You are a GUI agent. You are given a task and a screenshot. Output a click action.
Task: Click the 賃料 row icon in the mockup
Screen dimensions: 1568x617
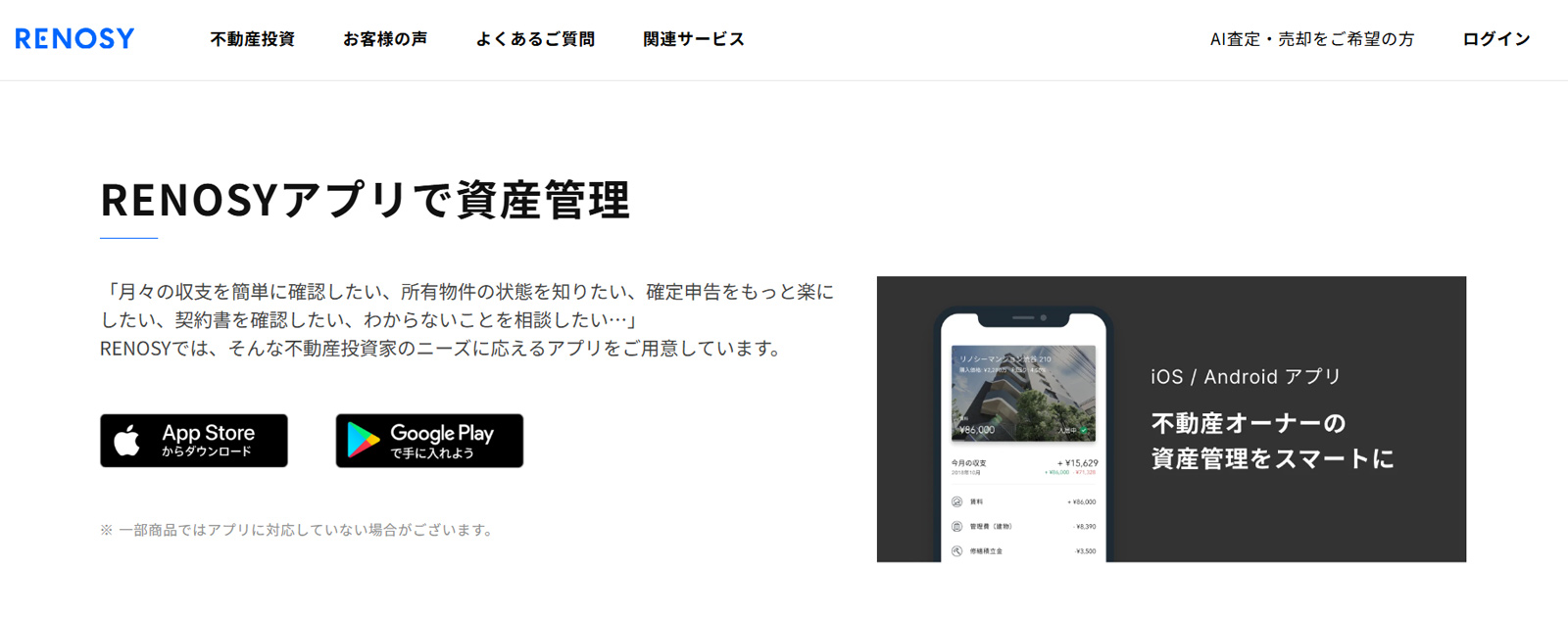[956, 501]
